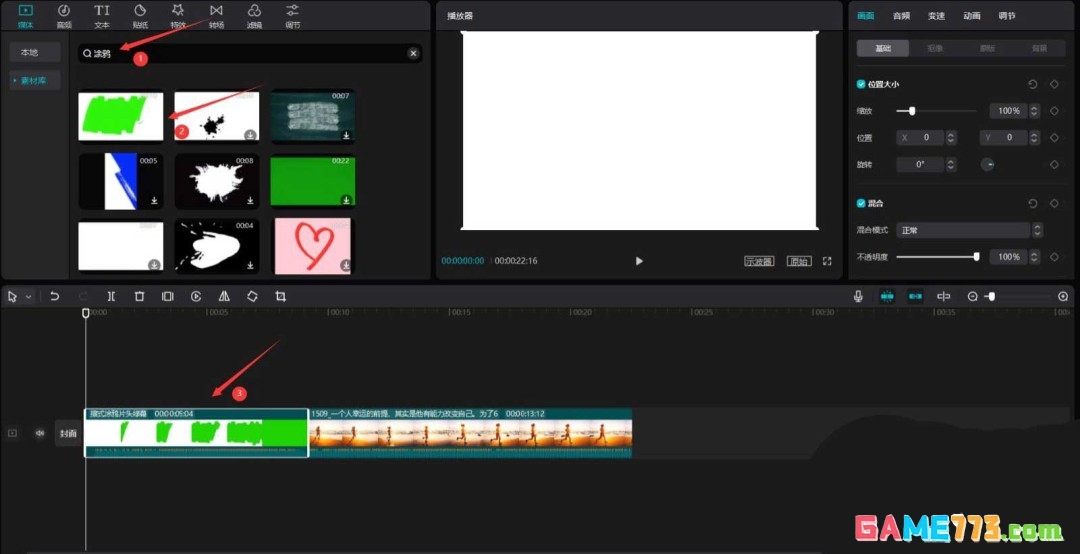Viewport: 1080px width, 554px height.
Task: Select the pink heart doodle thumbnail
Action: [312, 245]
